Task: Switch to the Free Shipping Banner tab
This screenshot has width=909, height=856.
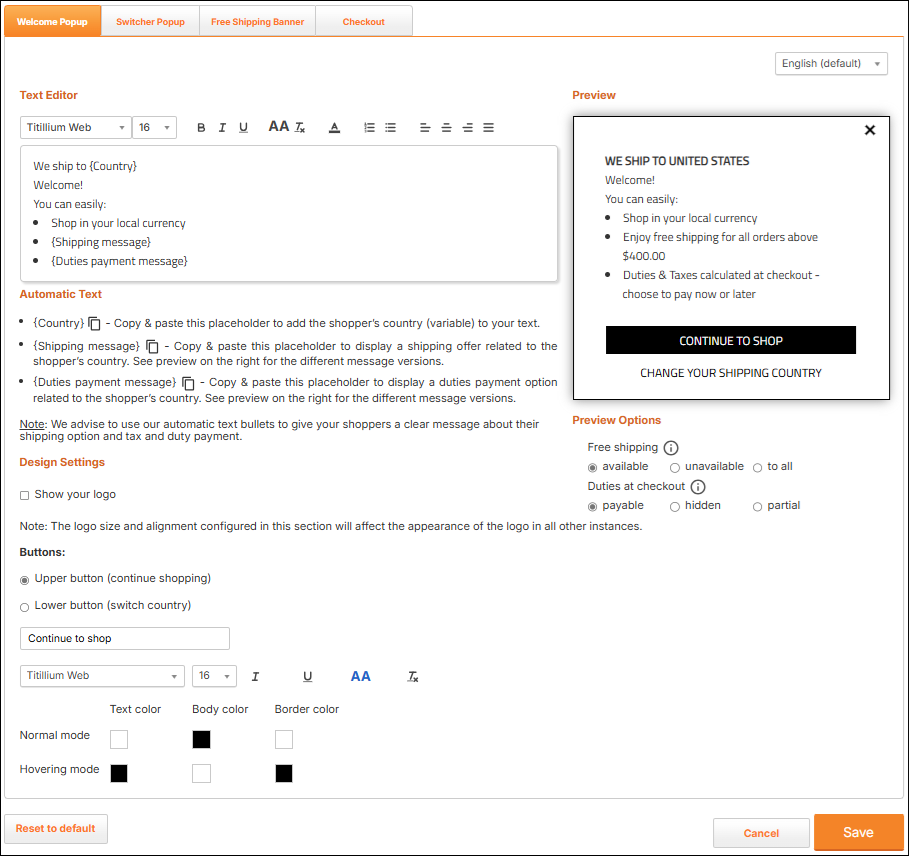Action: [x=257, y=22]
